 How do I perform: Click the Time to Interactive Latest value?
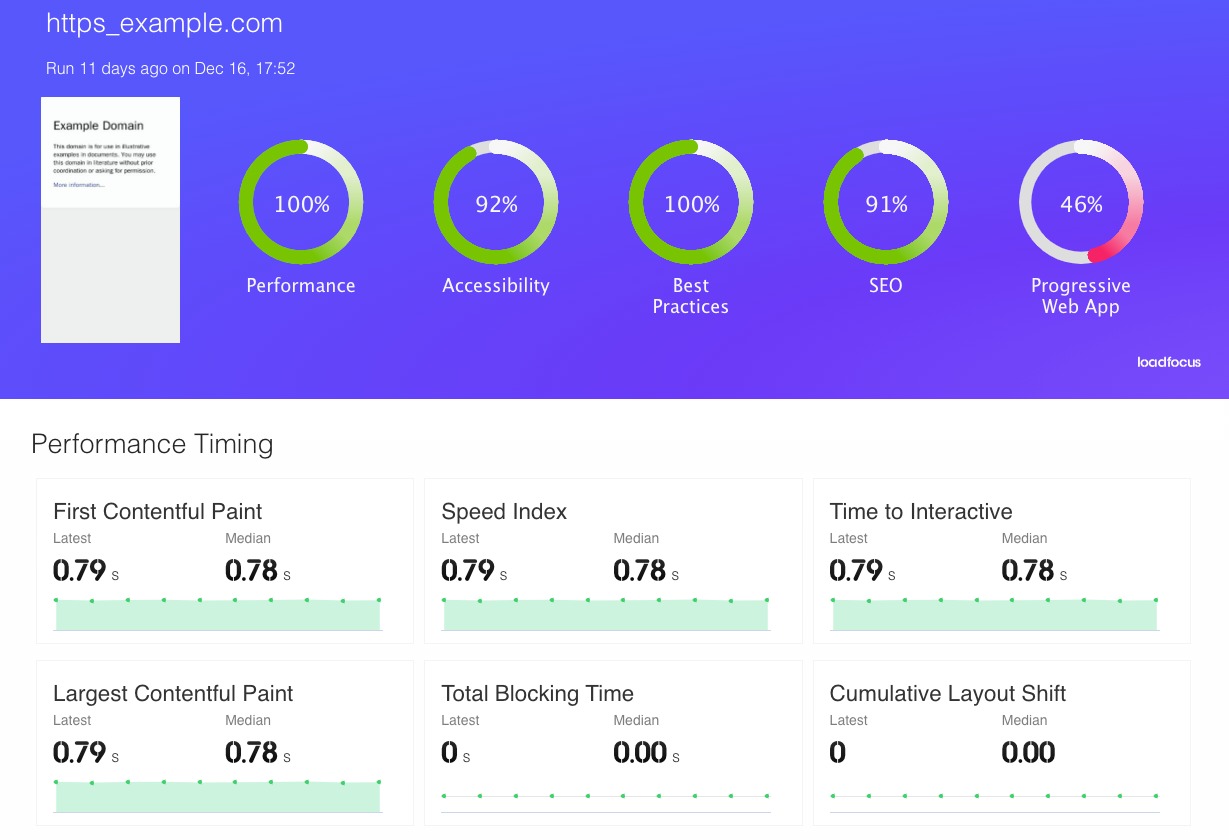coord(855,570)
